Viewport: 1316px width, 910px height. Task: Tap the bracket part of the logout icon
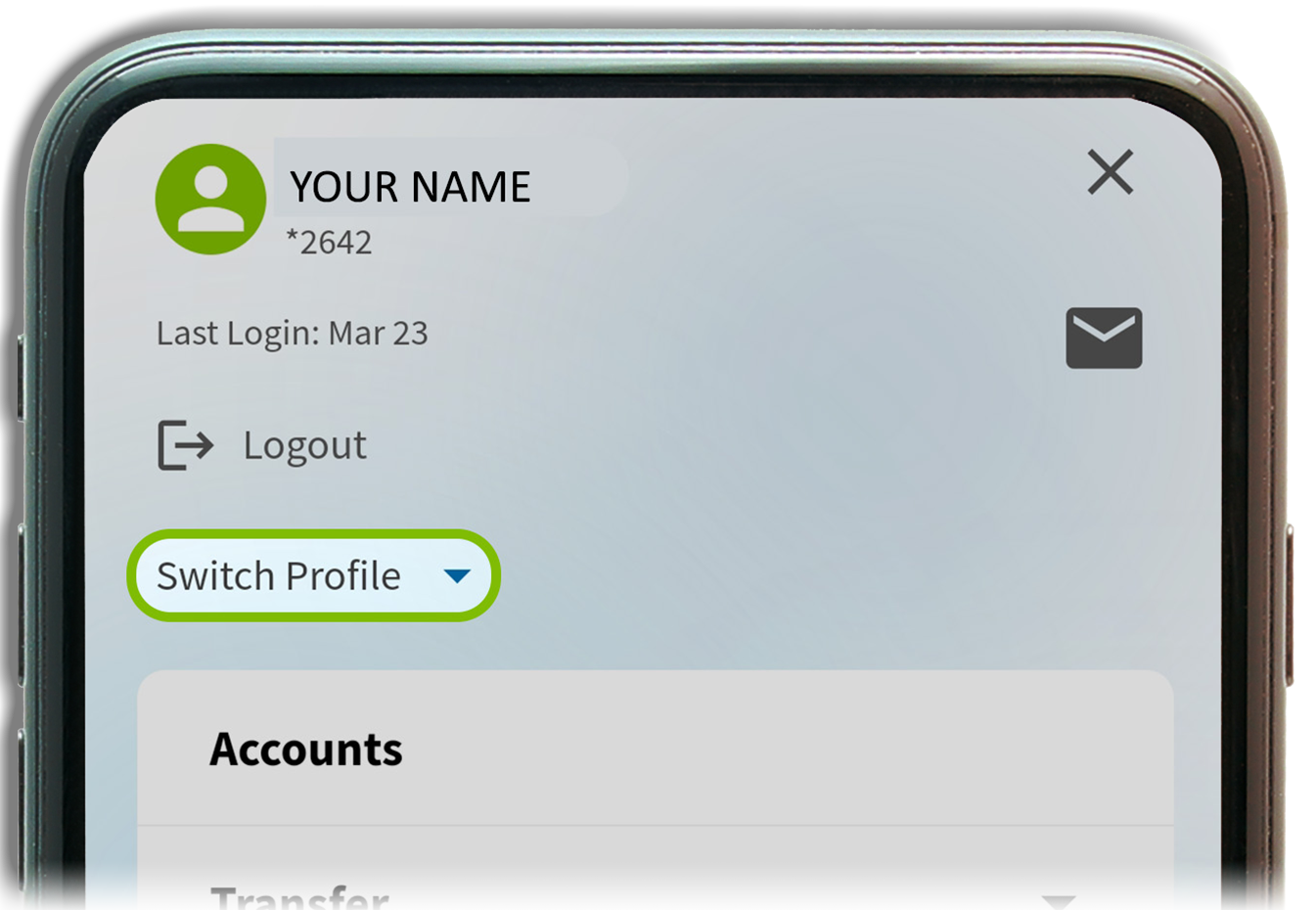tap(171, 445)
